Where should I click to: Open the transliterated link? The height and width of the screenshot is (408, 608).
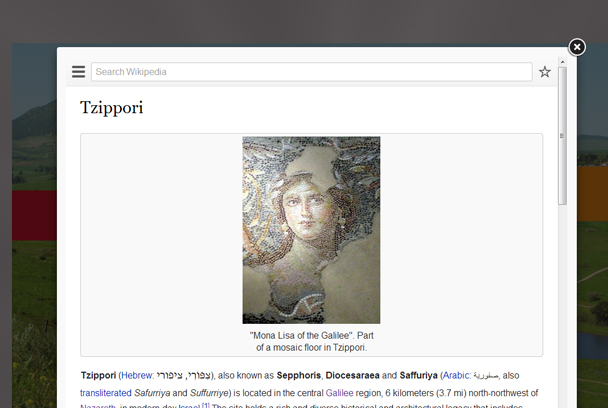[x=106, y=393]
